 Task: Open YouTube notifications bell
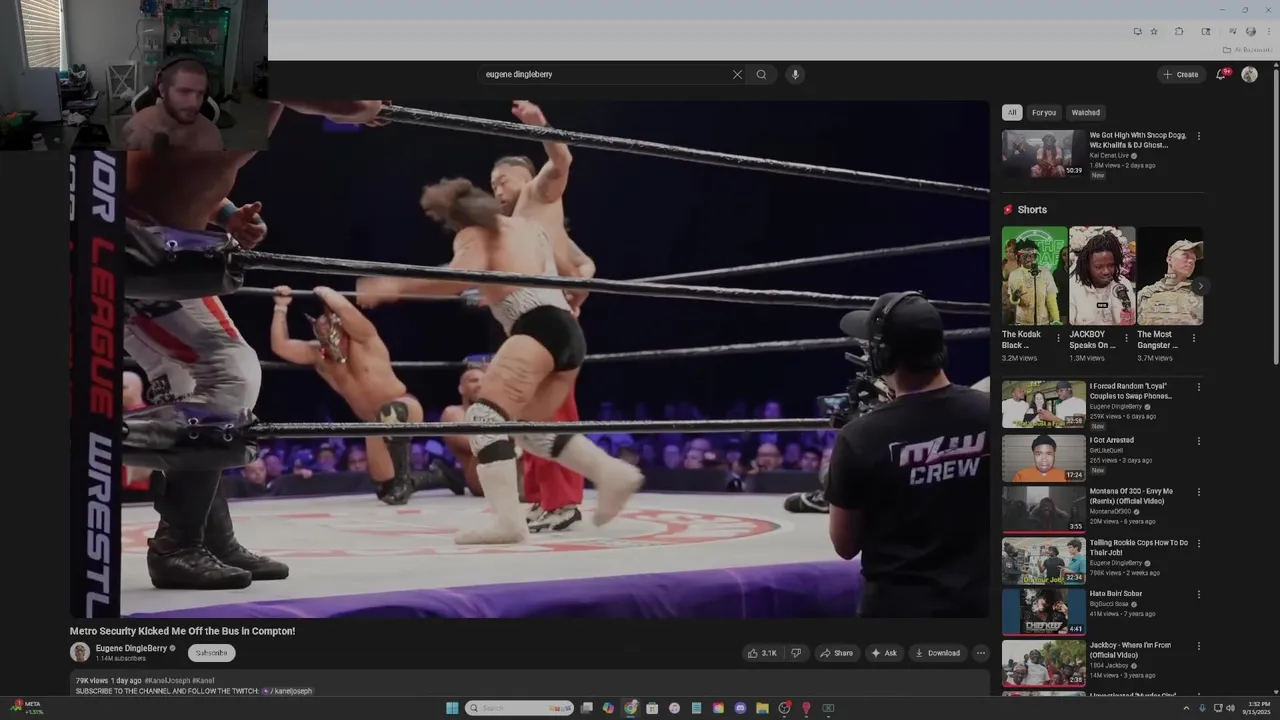1221,74
